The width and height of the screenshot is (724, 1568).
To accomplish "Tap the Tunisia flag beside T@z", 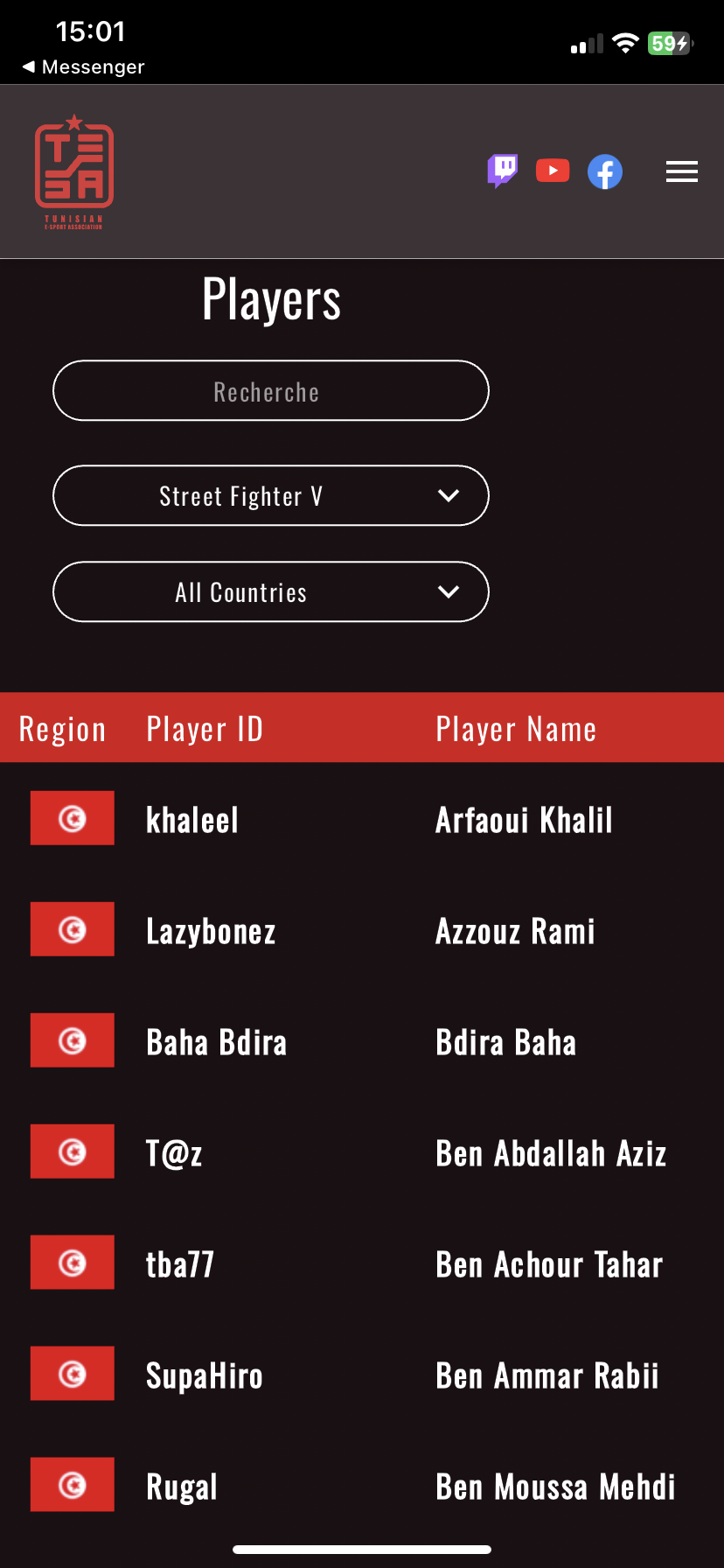I will (x=73, y=1151).
